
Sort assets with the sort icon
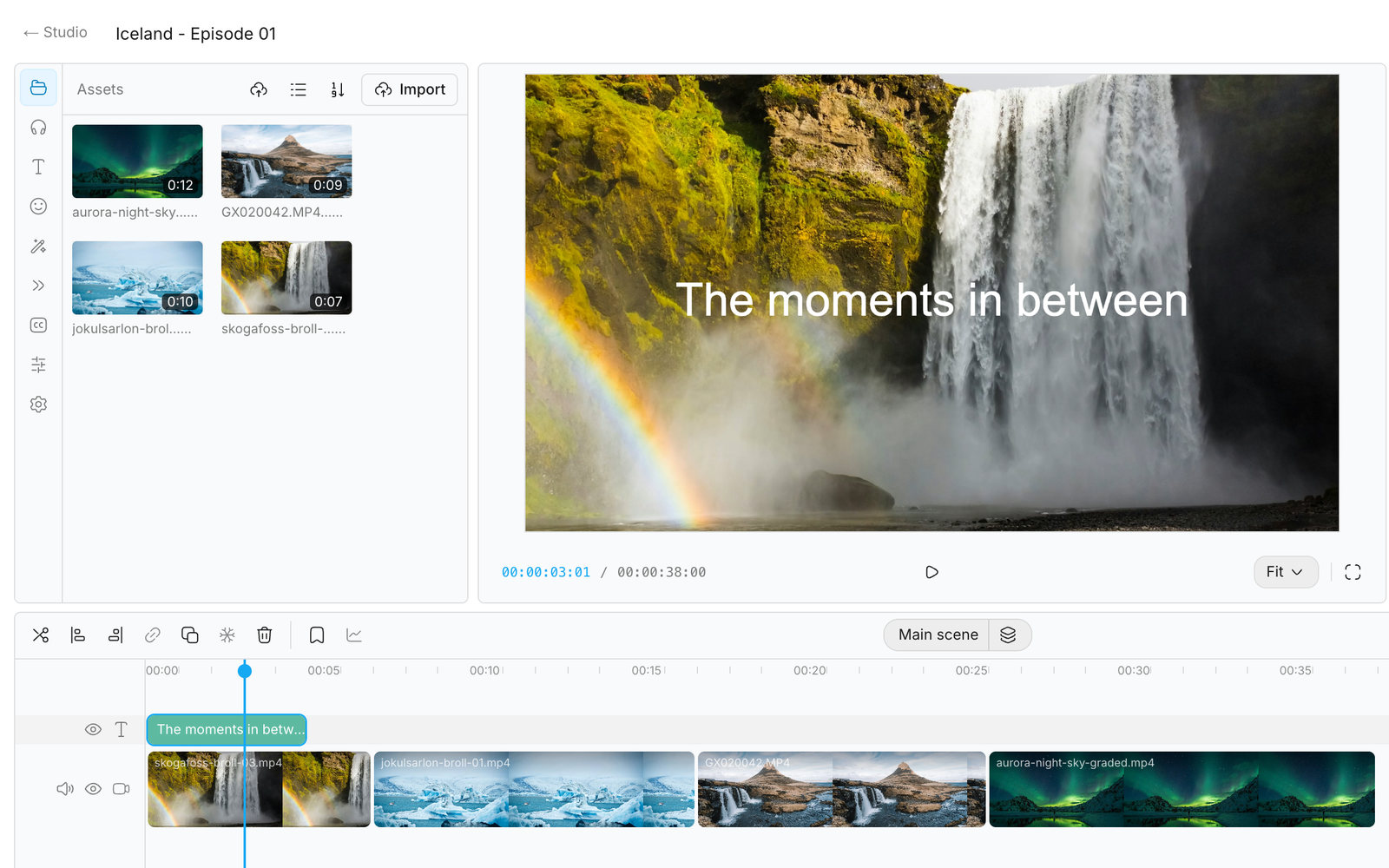[x=338, y=89]
